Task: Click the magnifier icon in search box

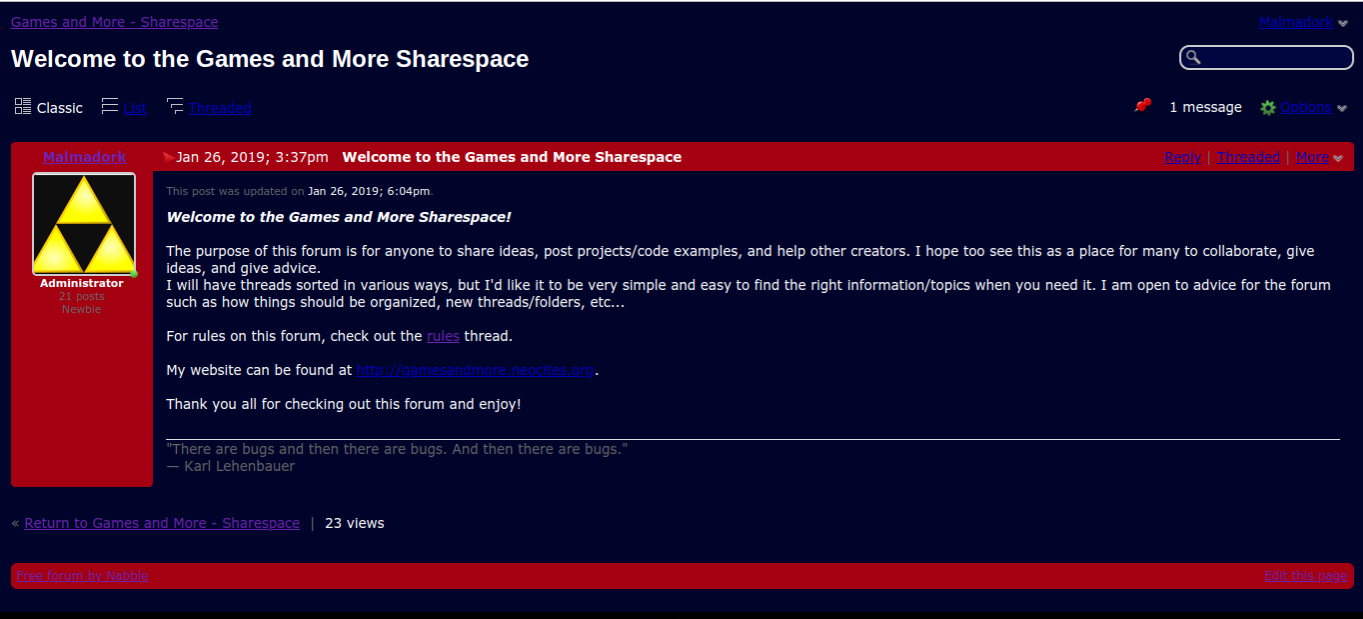Action: click(1192, 58)
